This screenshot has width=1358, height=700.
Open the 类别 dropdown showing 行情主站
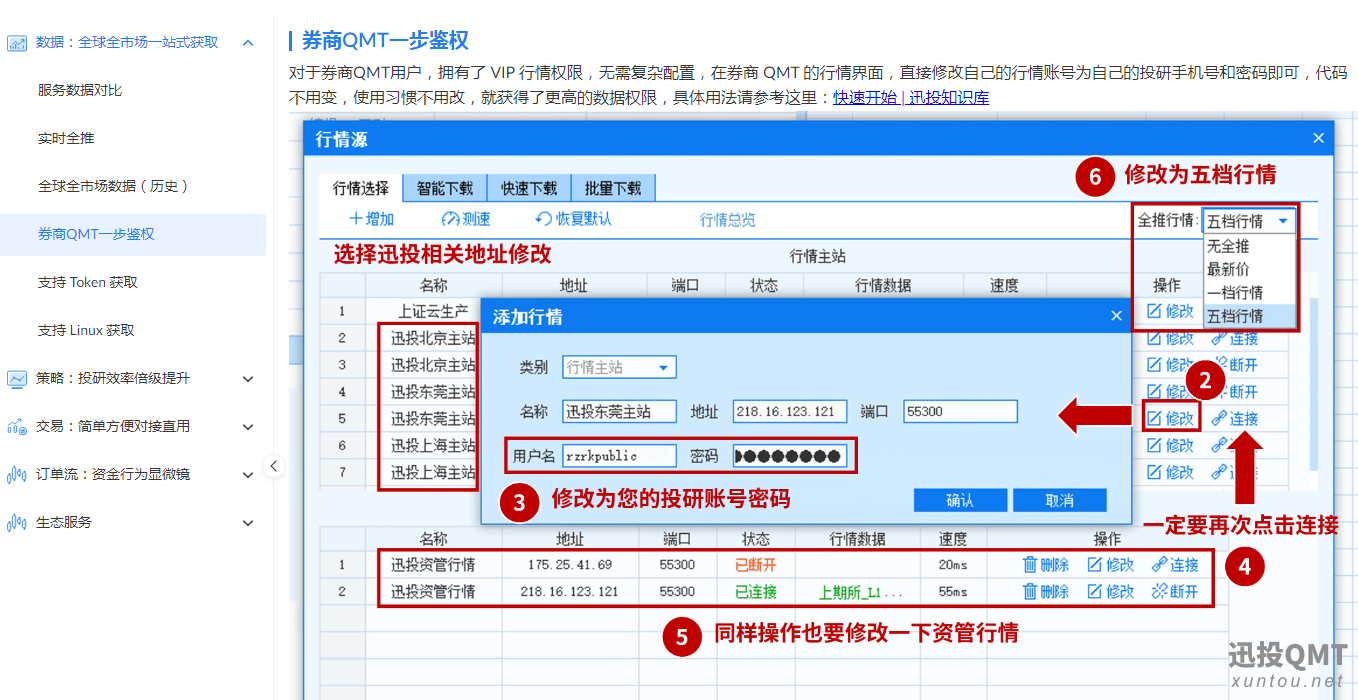pyautogui.click(x=619, y=367)
